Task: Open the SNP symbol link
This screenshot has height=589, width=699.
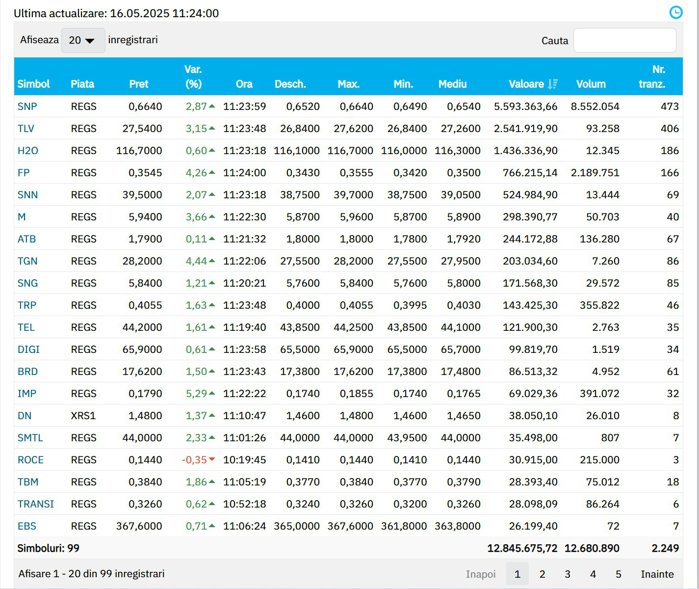Action: 27,106
